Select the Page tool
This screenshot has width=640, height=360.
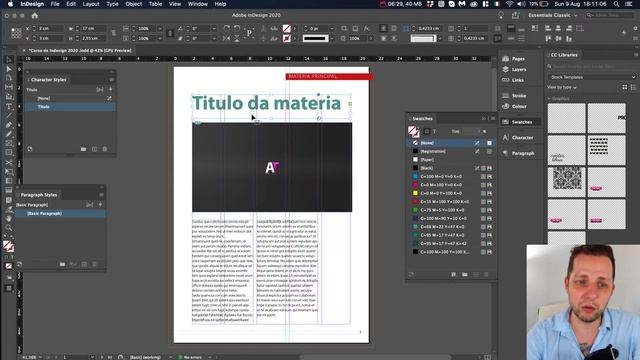9,78
